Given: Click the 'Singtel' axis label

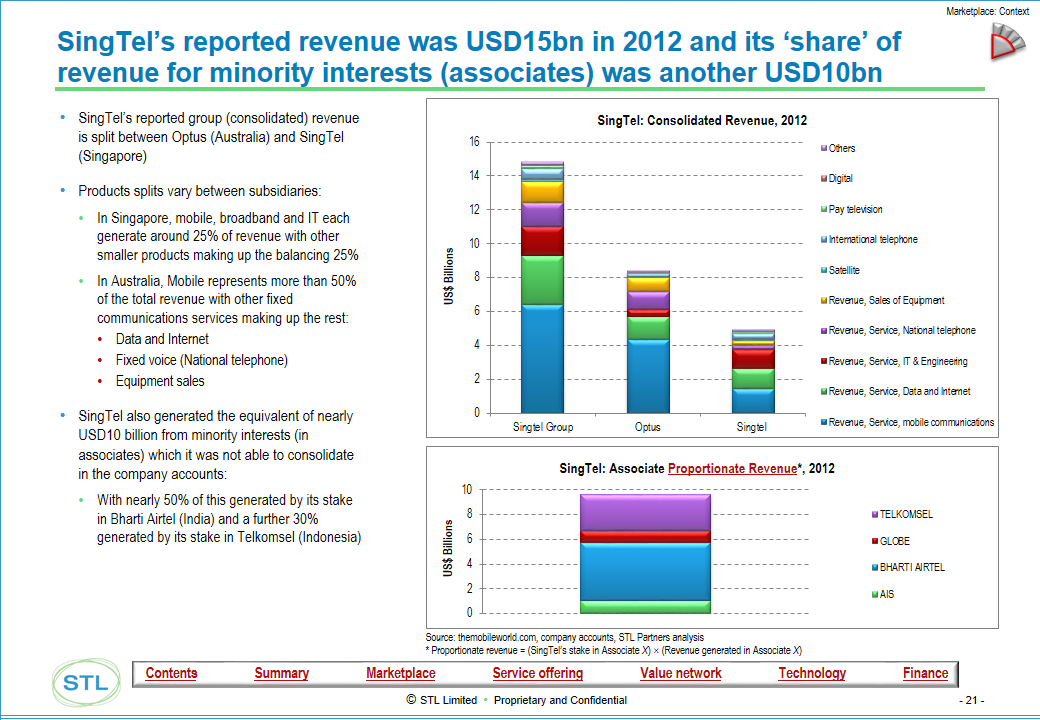Looking at the screenshot, I should pyautogui.click(x=751, y=427).
